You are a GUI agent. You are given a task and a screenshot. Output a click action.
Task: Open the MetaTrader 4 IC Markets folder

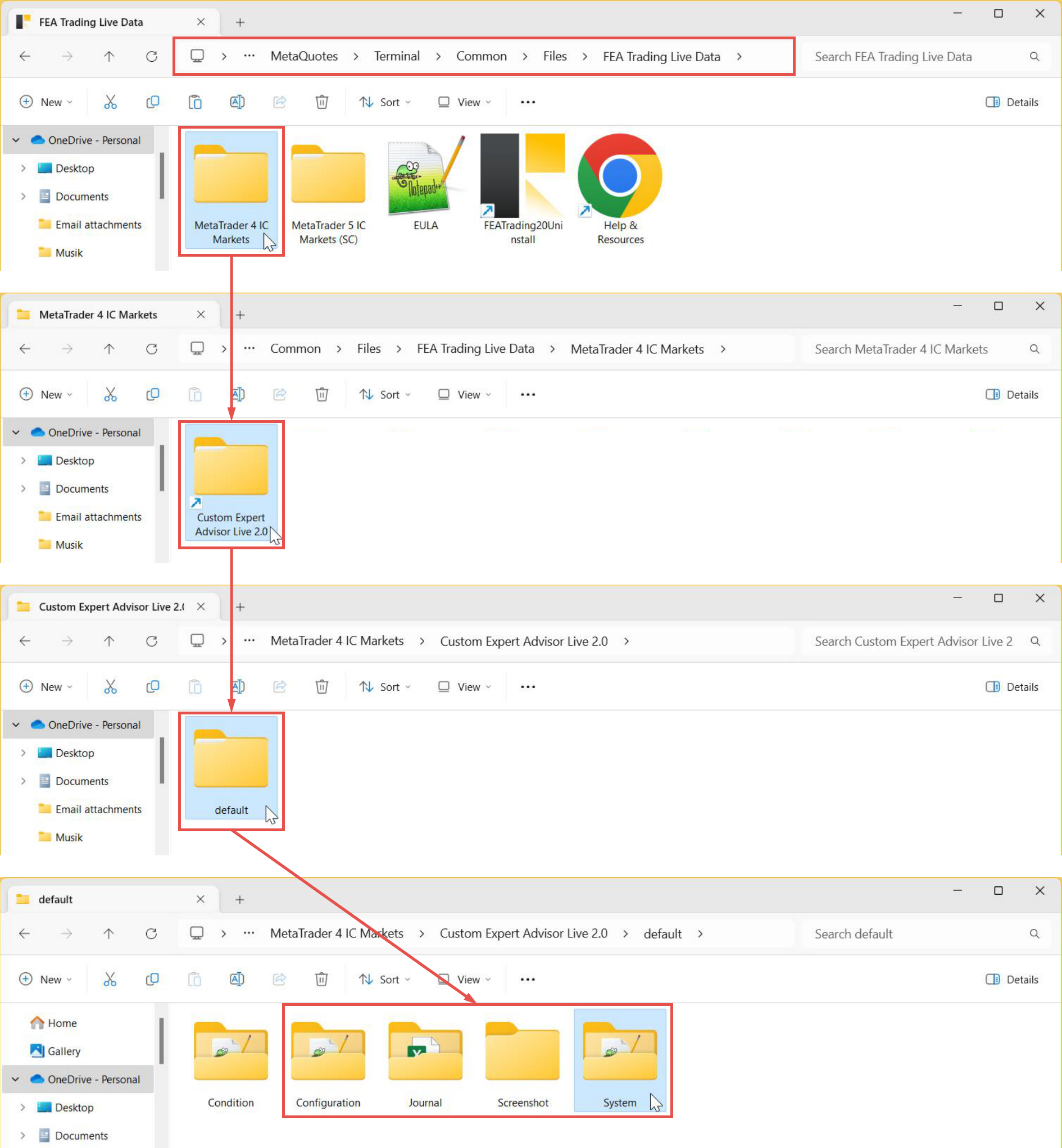coord(231,190)
